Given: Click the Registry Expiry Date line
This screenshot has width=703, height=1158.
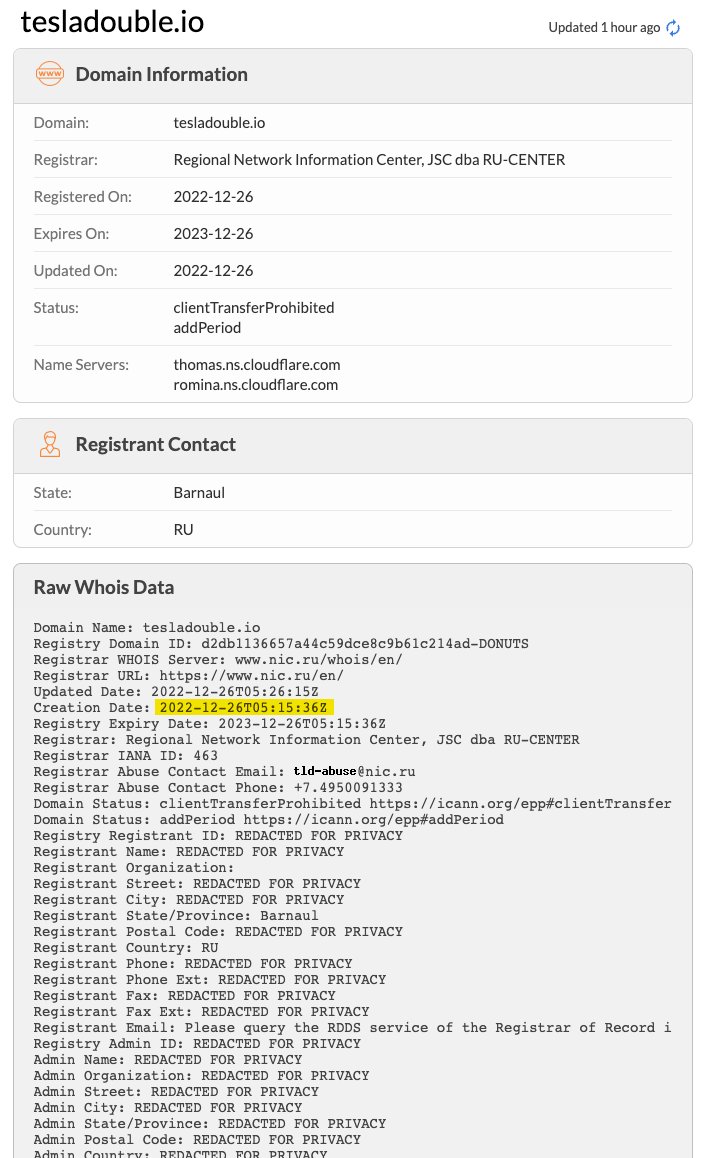Looking at the screenshot, I should pos(210,723).
